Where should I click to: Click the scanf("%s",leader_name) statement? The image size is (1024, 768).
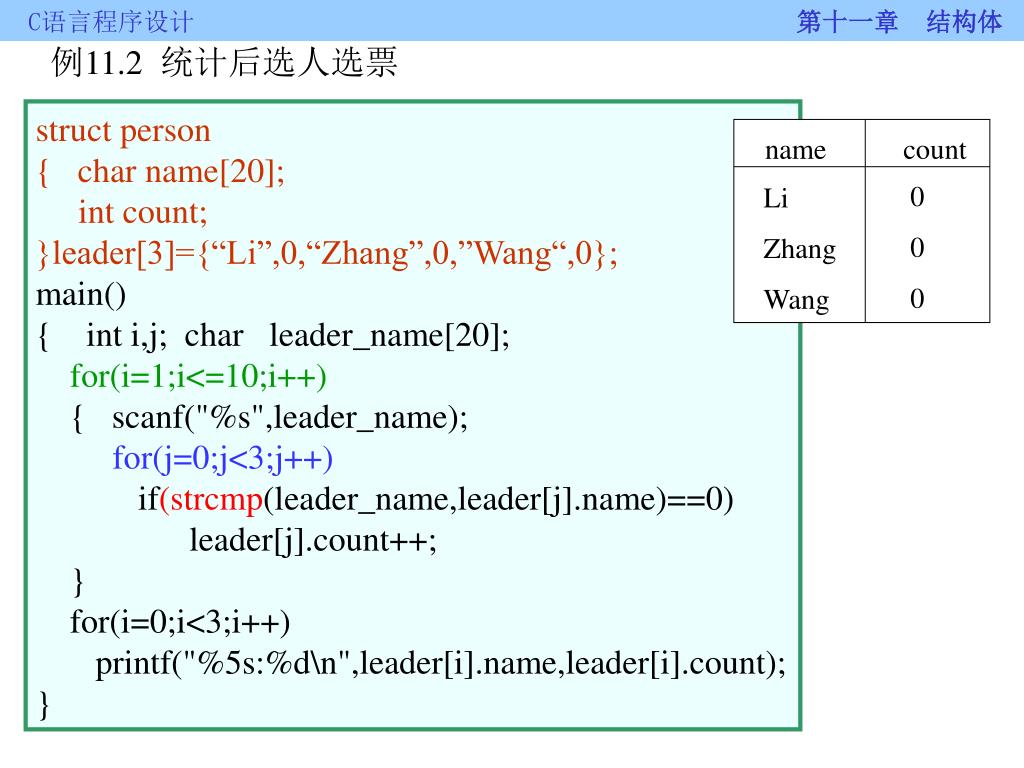coord(290,418)
